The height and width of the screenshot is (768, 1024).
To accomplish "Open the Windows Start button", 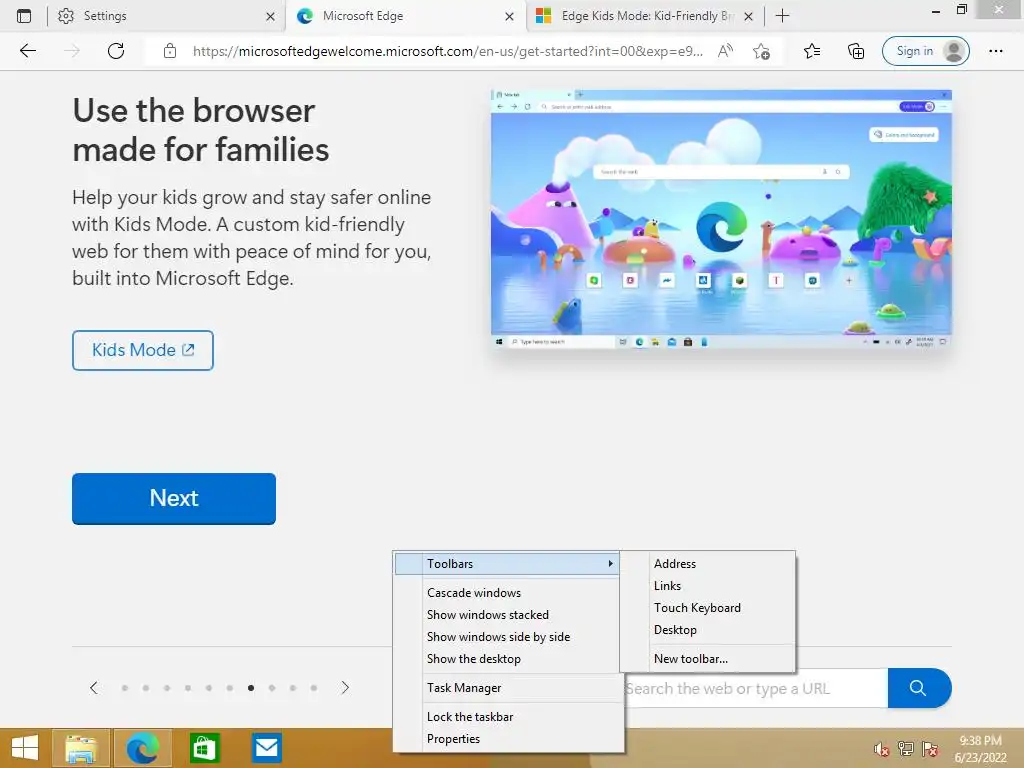I will pos(25,748).
